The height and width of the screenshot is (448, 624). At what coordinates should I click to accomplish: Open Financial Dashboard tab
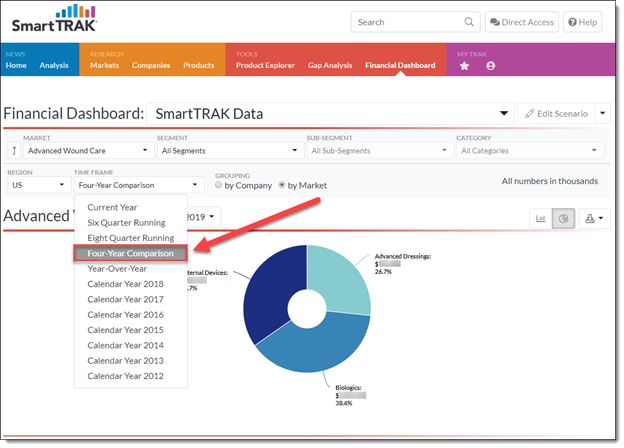[400, 65]
